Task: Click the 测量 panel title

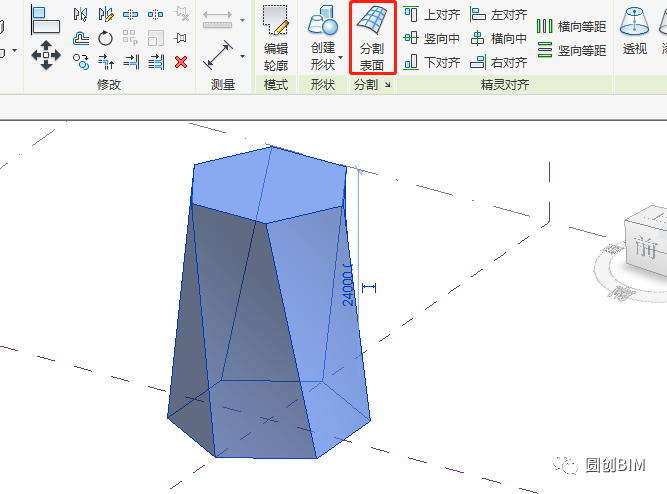Action: pyautogui.click(x=223, y=85)
